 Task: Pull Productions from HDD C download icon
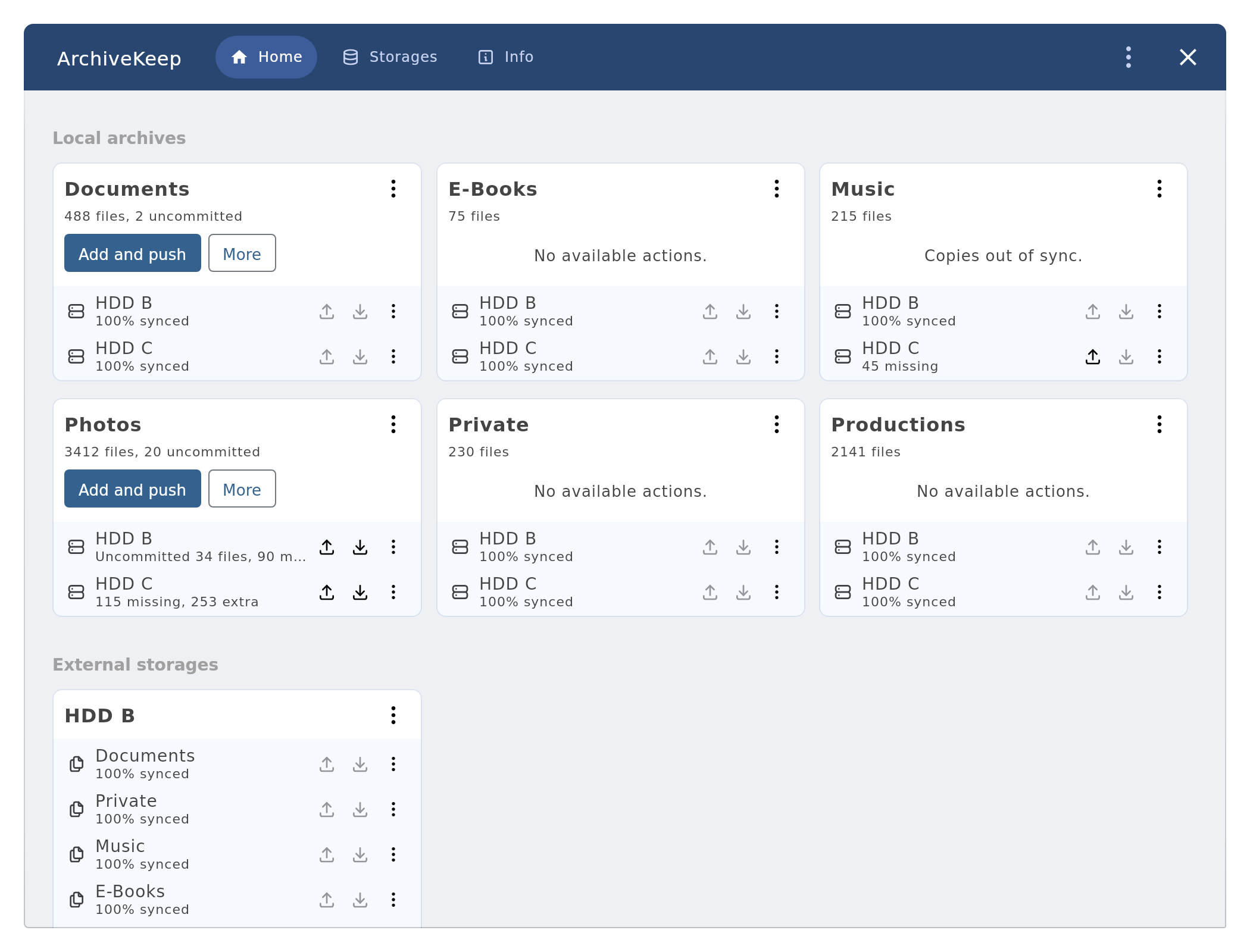1126,592
